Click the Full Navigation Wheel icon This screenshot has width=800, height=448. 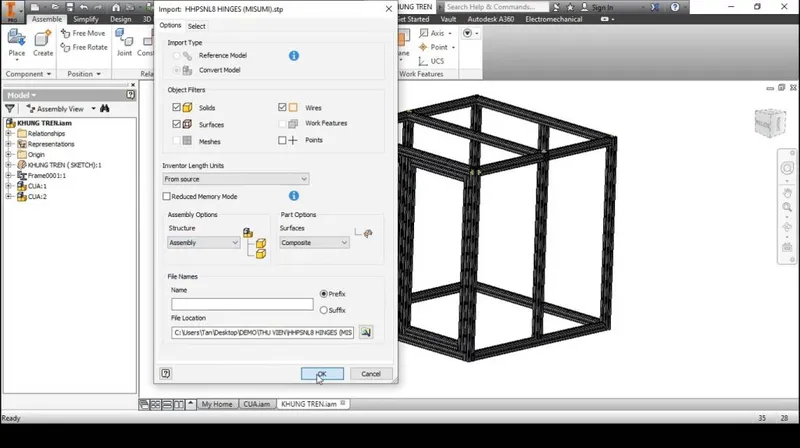[787, 168]
